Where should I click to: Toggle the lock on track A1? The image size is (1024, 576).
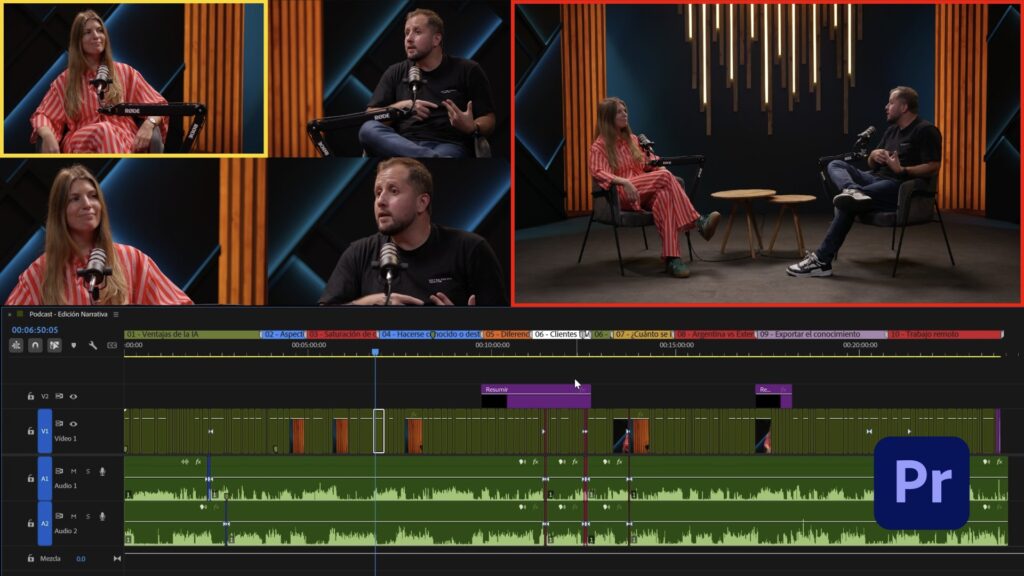pyautogui.click(x=31, y=479)
